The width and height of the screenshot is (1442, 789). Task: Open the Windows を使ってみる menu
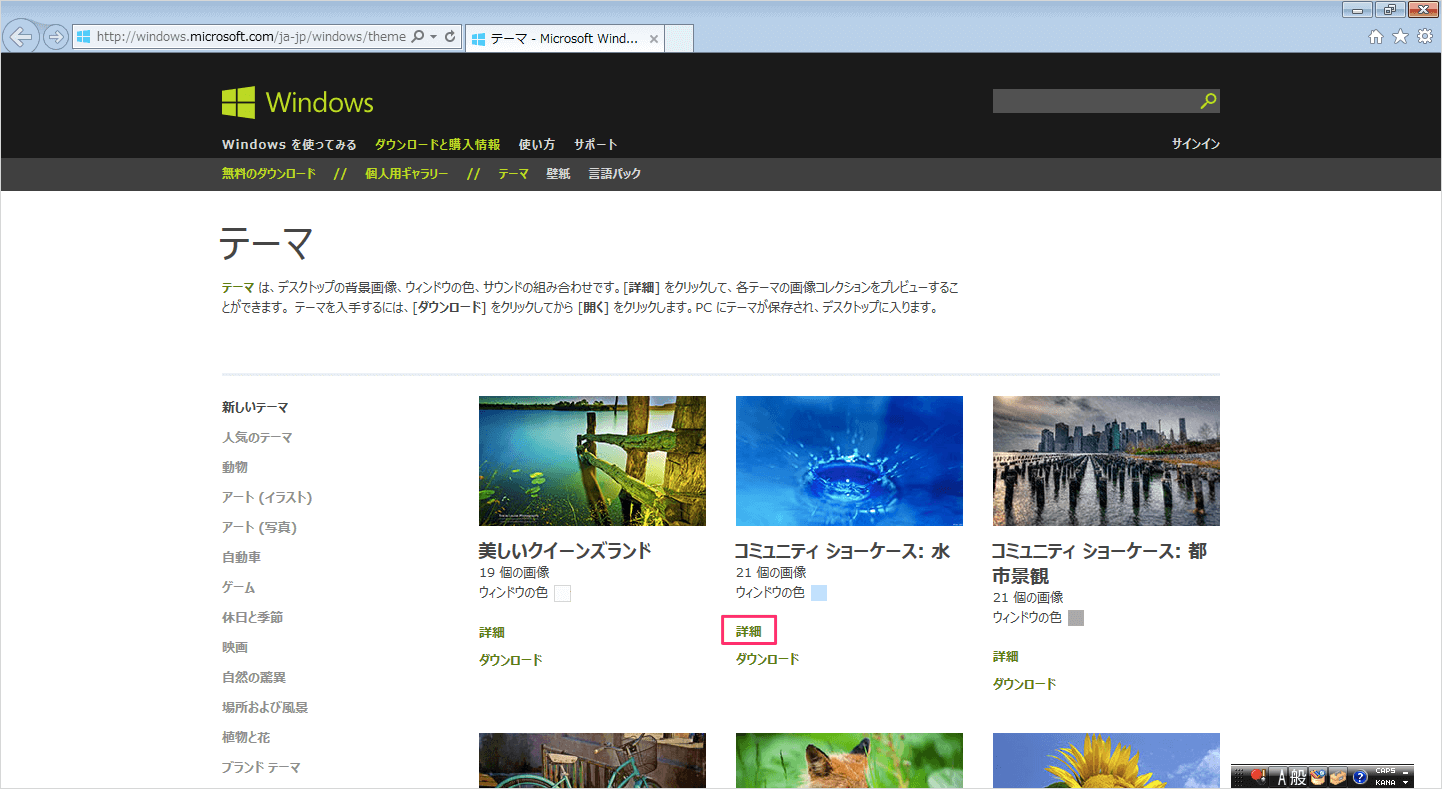click(x=289, y=144)
